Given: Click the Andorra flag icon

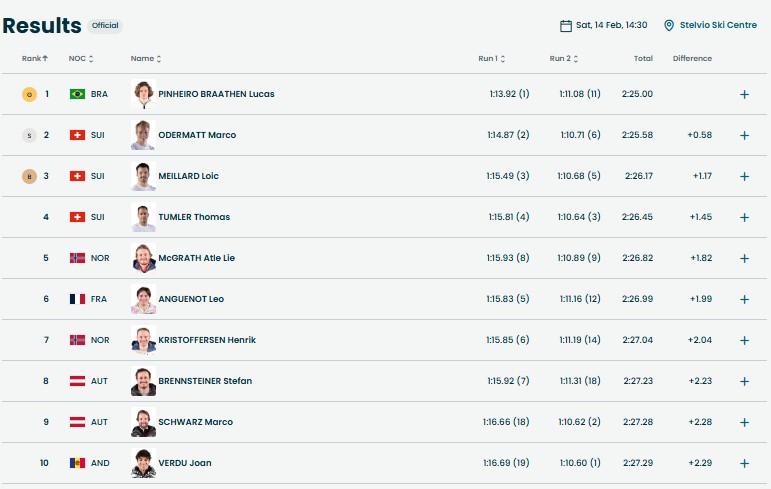Looking at the screenshot, I should click(x=77, y=463).
